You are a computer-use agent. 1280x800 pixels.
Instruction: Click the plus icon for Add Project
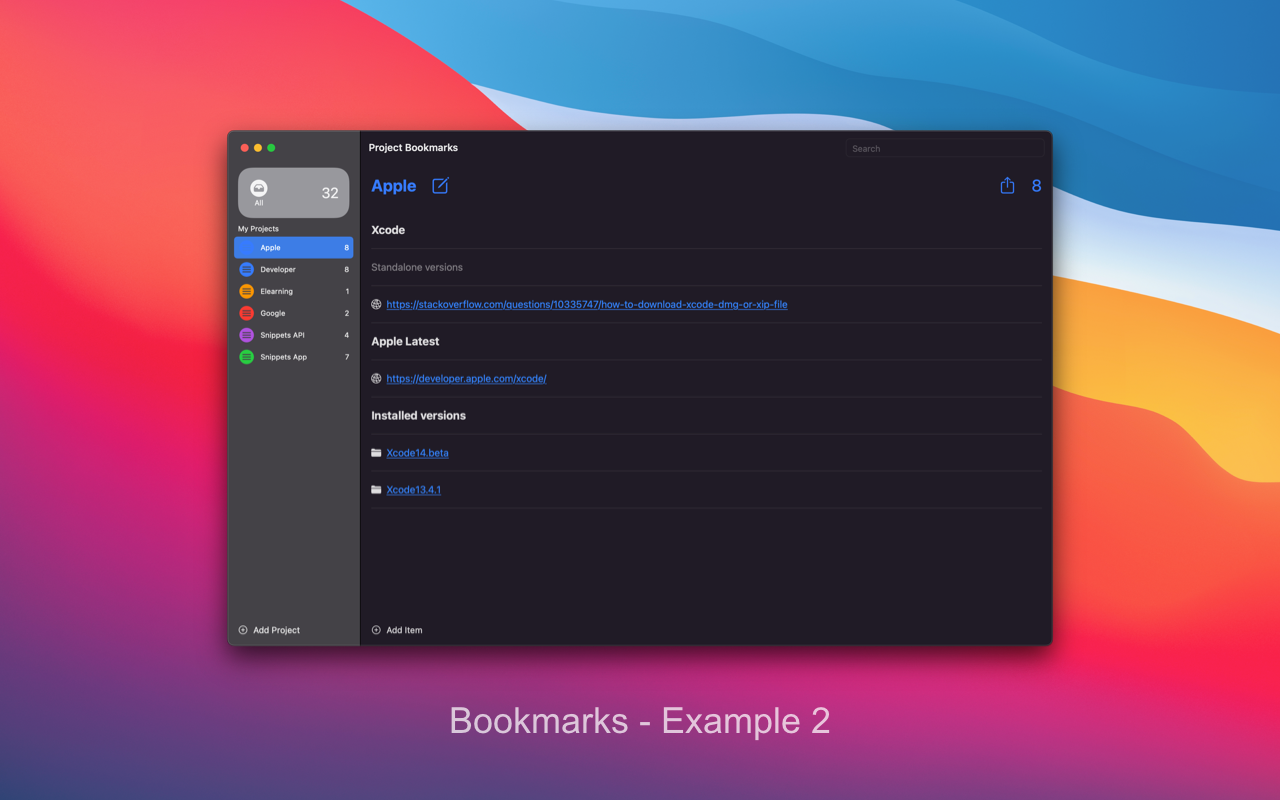click(243, 630)
